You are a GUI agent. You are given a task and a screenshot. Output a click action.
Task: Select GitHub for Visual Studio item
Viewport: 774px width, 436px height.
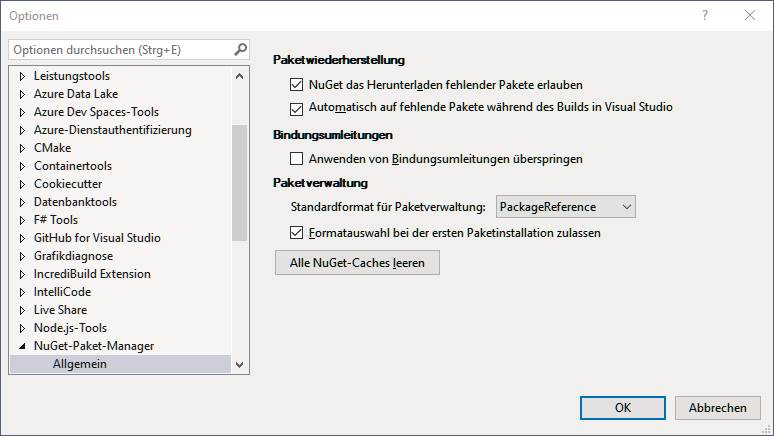97,238
